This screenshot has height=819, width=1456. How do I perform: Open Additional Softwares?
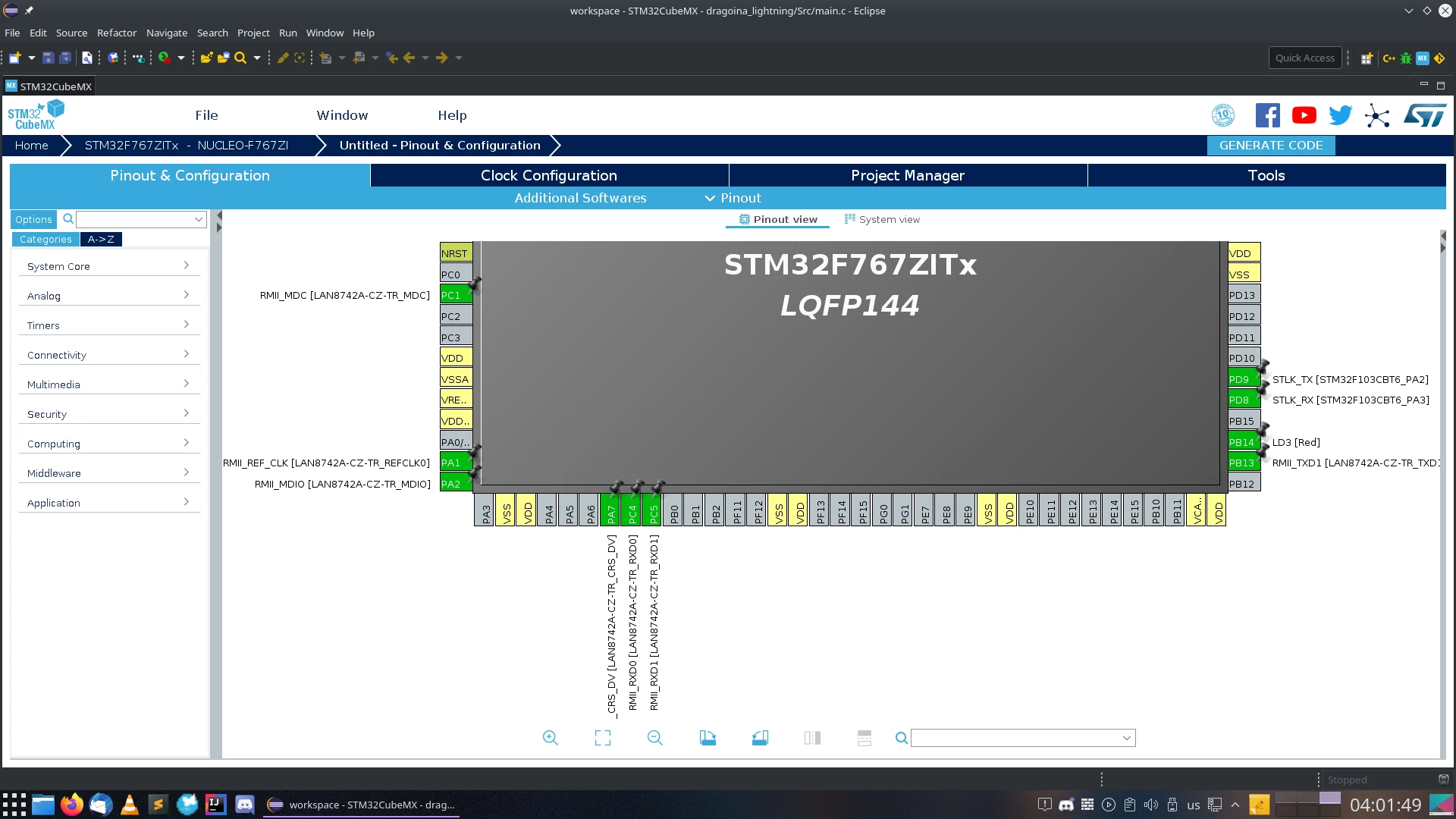tap(581, 198)
